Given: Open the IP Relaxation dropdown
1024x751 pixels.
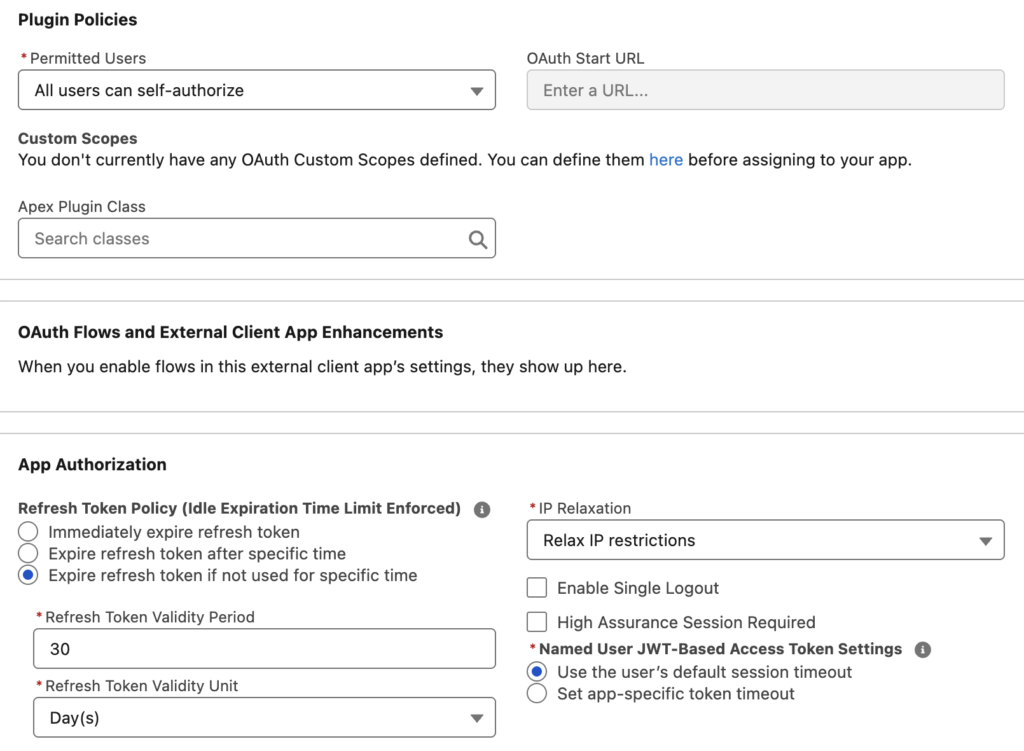Looking at the screenshot, I should tap(765, 540).
